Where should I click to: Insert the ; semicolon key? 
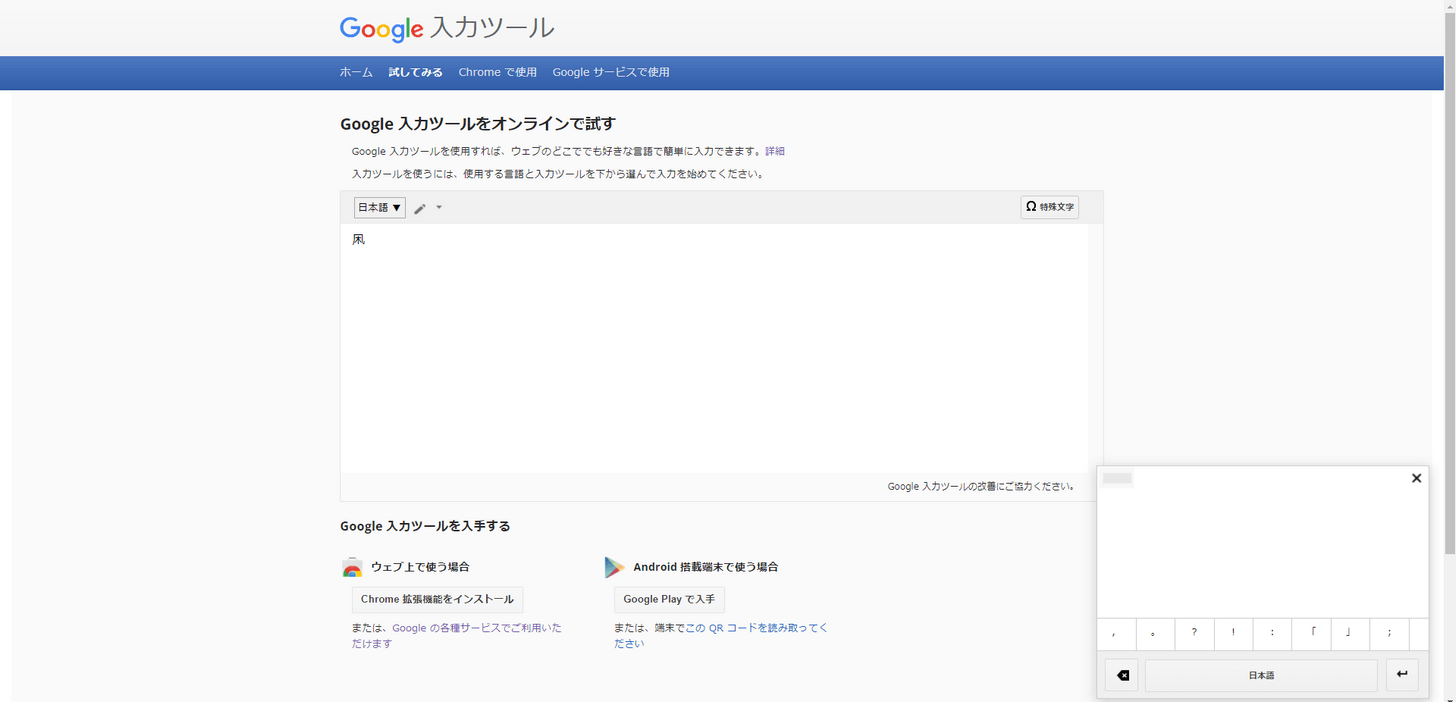[1389, 634]
